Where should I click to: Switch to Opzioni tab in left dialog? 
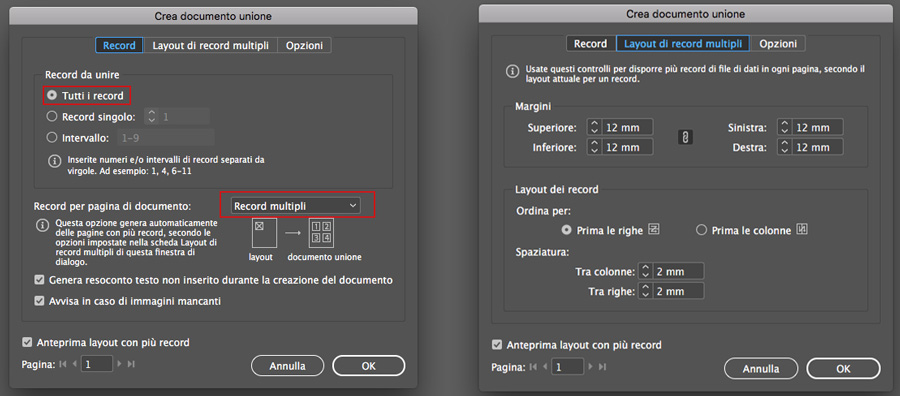point(305,46)
